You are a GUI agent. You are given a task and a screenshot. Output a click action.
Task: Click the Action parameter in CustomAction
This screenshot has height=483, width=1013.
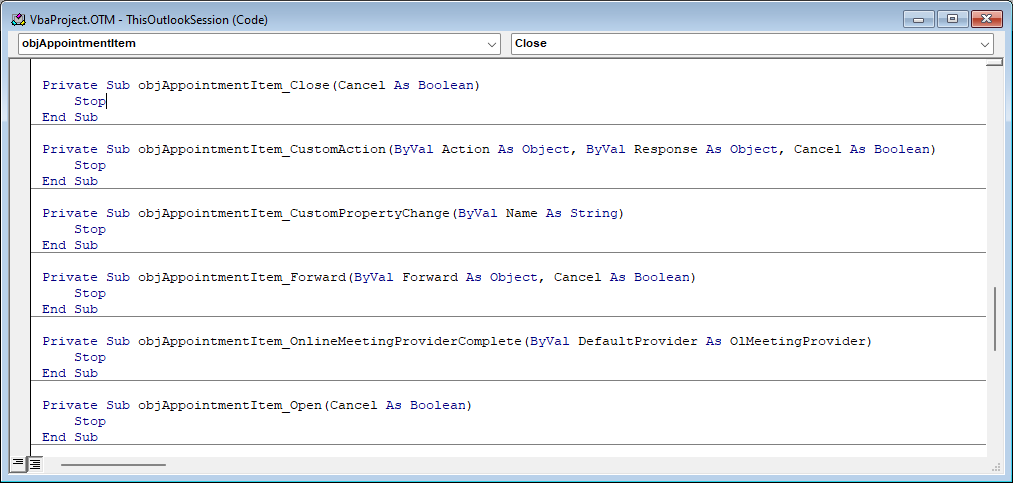coord(465,149)
